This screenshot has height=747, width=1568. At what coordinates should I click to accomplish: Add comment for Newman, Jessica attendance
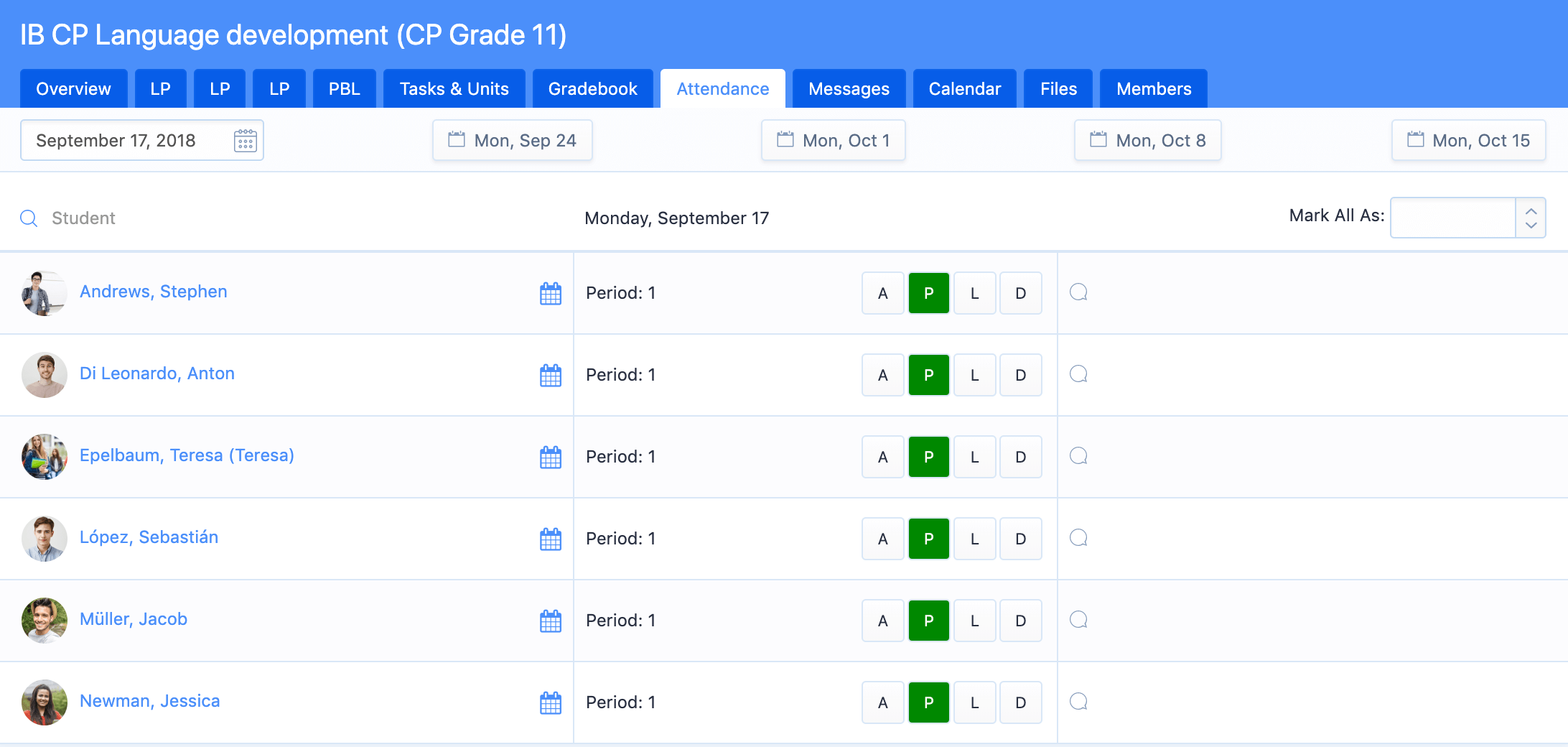[x=1078, y=702]
